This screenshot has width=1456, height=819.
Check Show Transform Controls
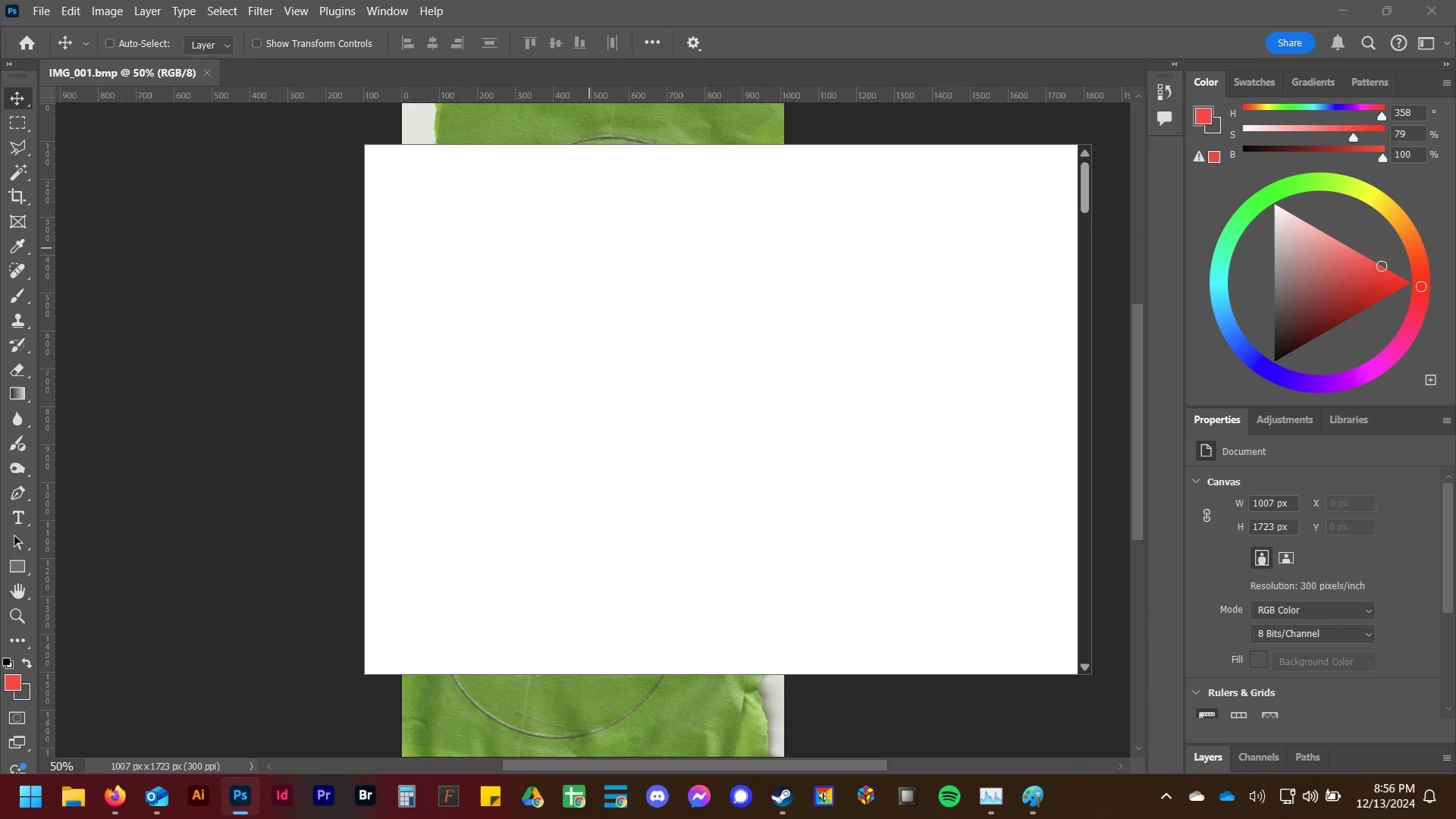257,43
